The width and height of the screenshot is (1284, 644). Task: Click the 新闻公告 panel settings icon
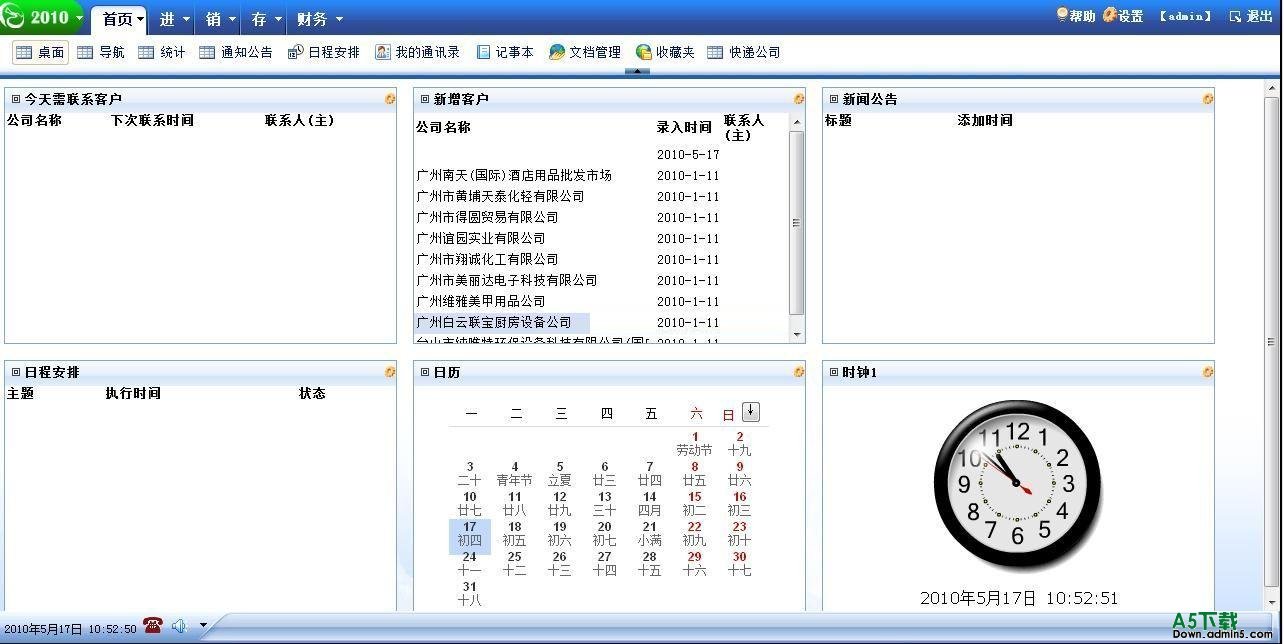pos(1208,99)
